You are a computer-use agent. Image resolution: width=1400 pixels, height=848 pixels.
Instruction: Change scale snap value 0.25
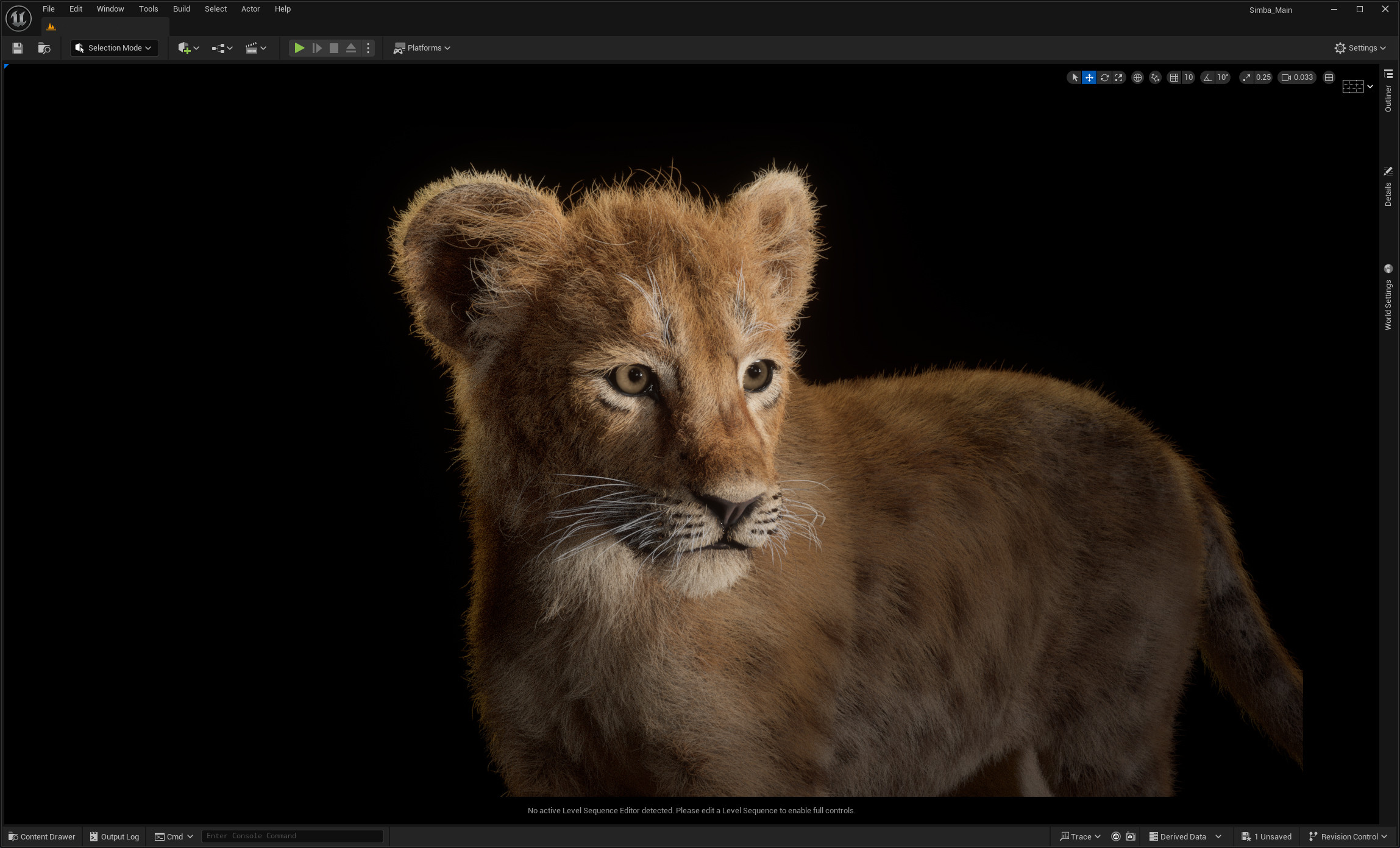coord(1263,77)
